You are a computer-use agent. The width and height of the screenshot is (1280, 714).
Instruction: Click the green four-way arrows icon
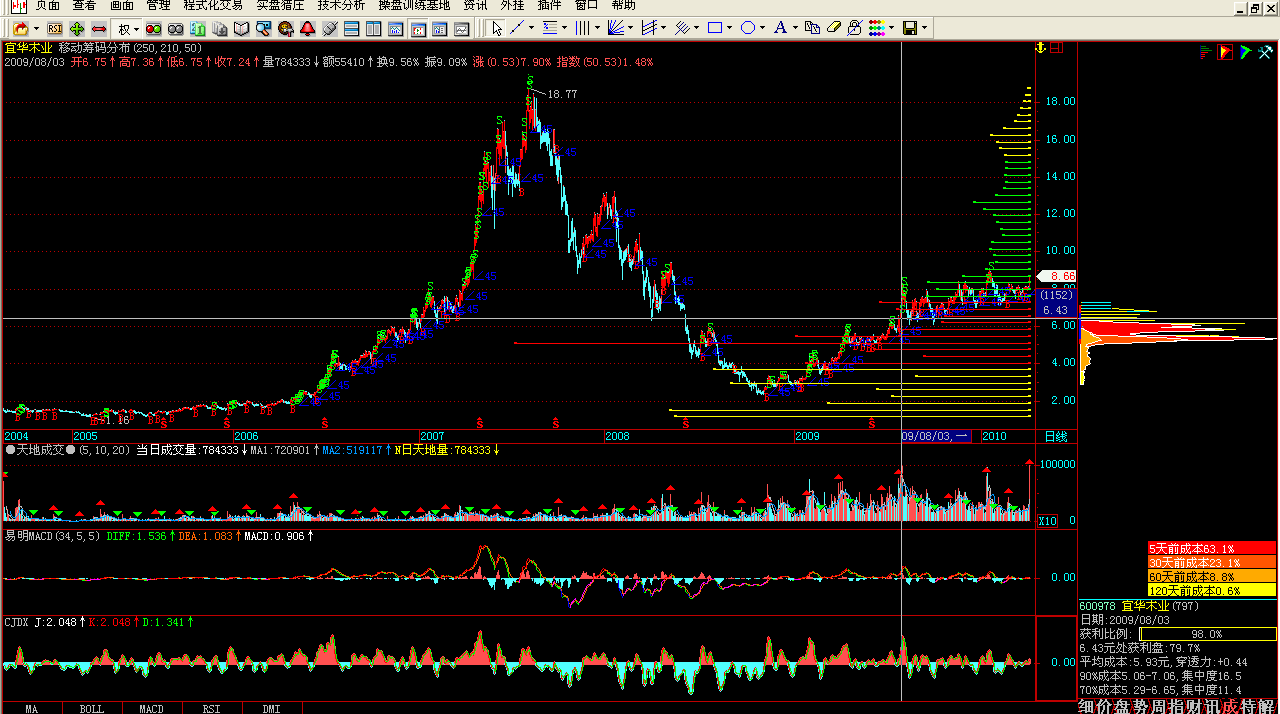pos(77,28)
